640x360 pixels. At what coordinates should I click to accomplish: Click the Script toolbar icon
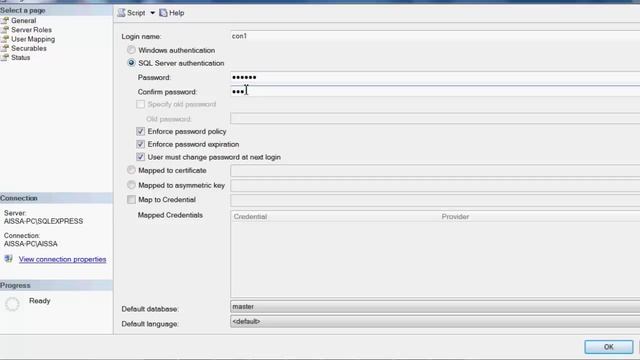(x=121, y=13)
